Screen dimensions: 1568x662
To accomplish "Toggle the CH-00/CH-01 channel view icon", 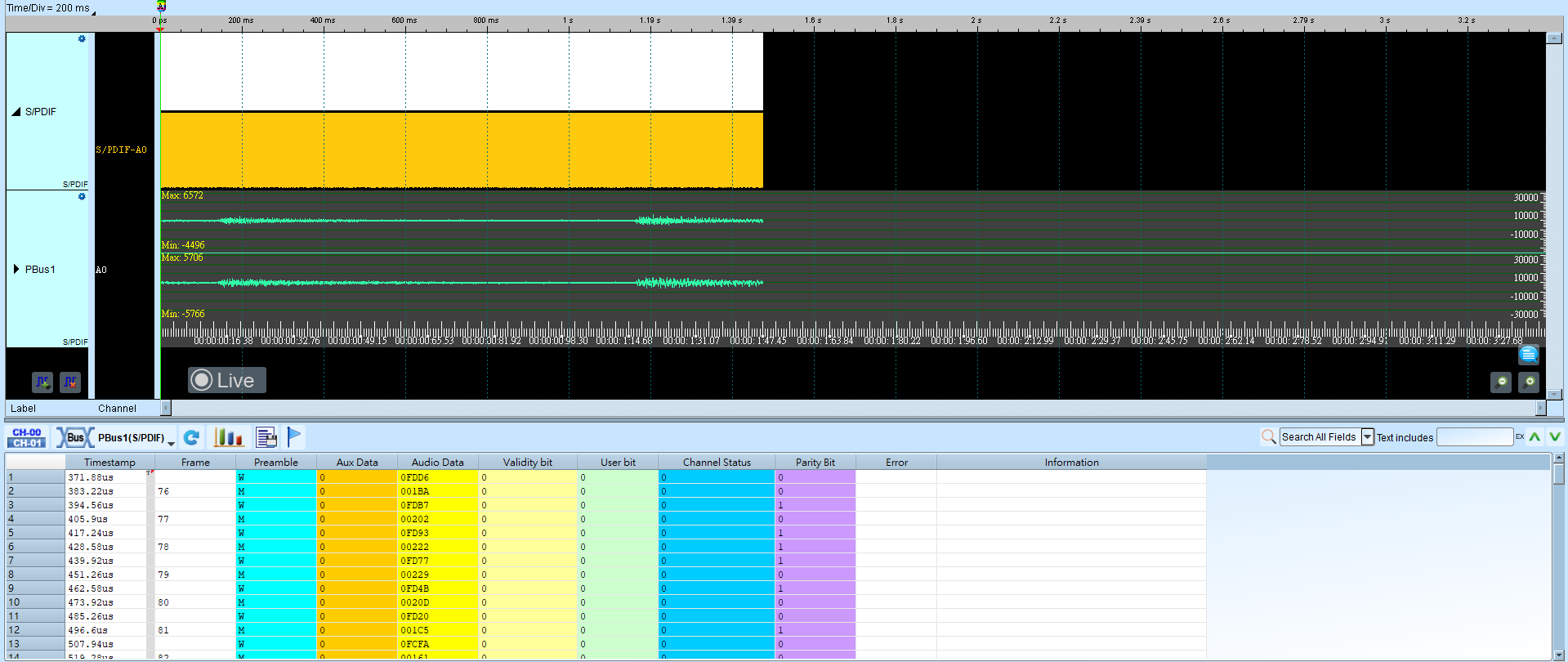I will tap(27, 438).
